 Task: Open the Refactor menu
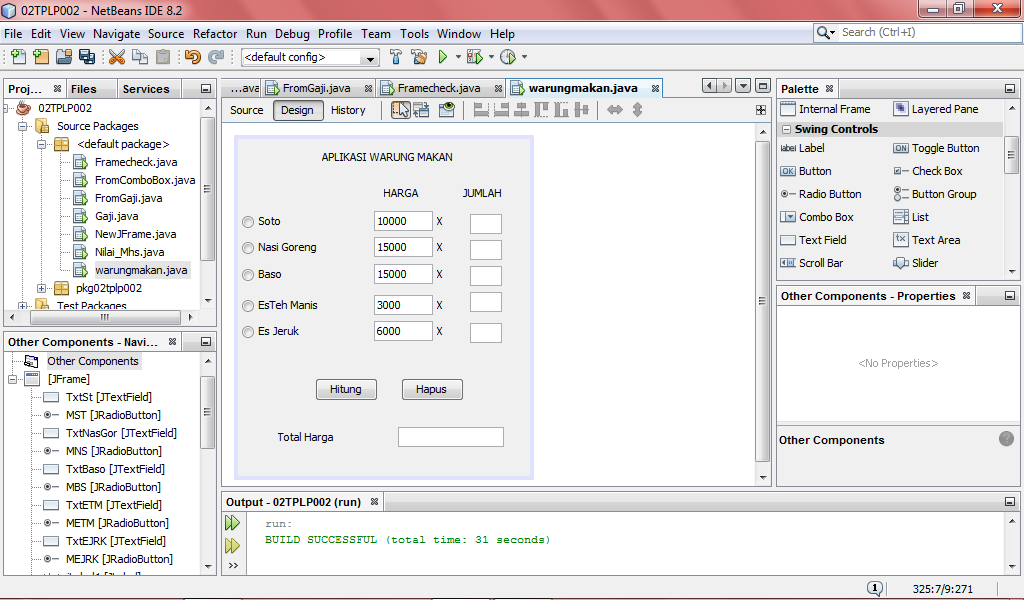215,33
